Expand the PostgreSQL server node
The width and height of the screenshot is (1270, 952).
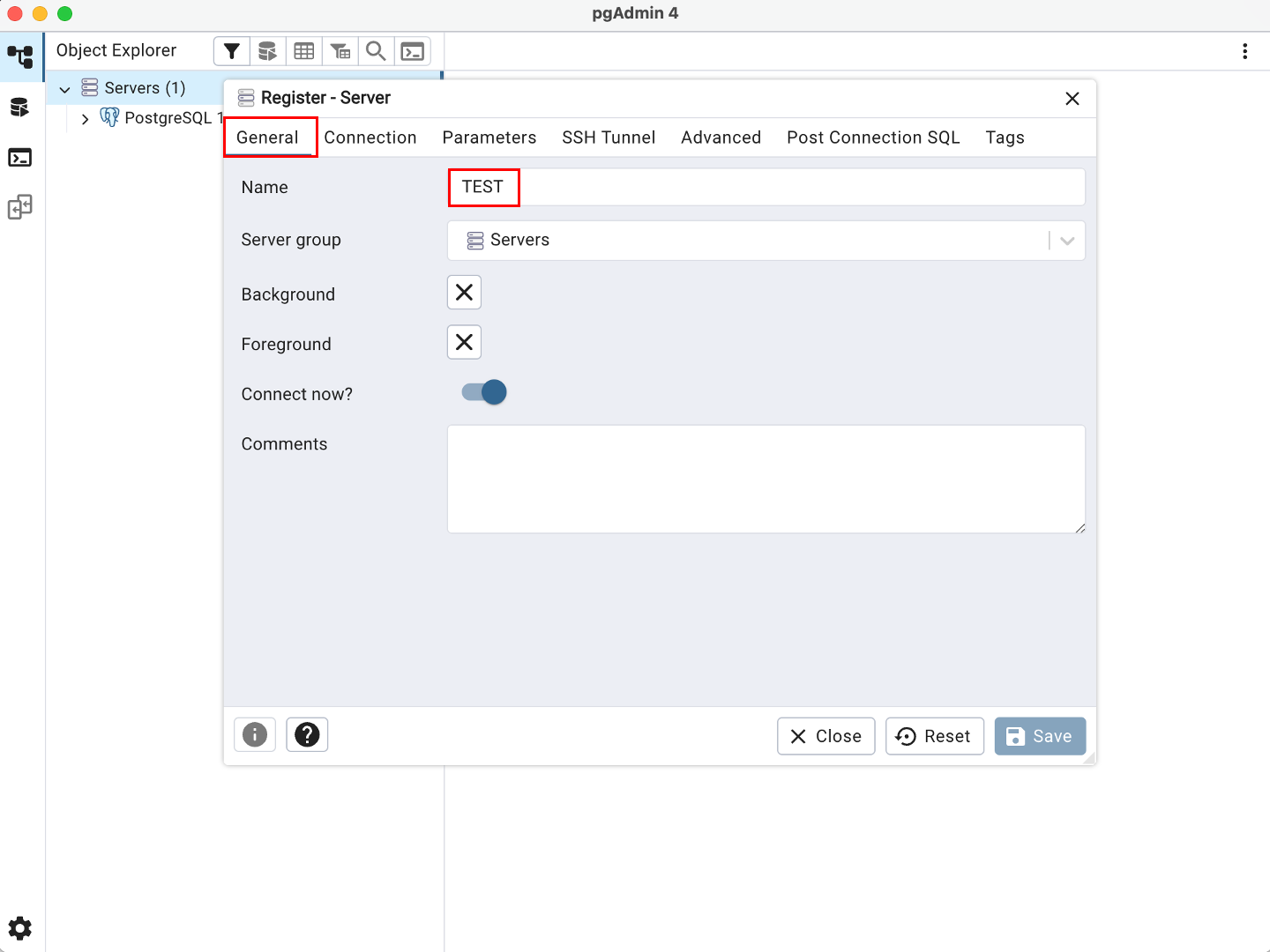[x=85, y=119]
